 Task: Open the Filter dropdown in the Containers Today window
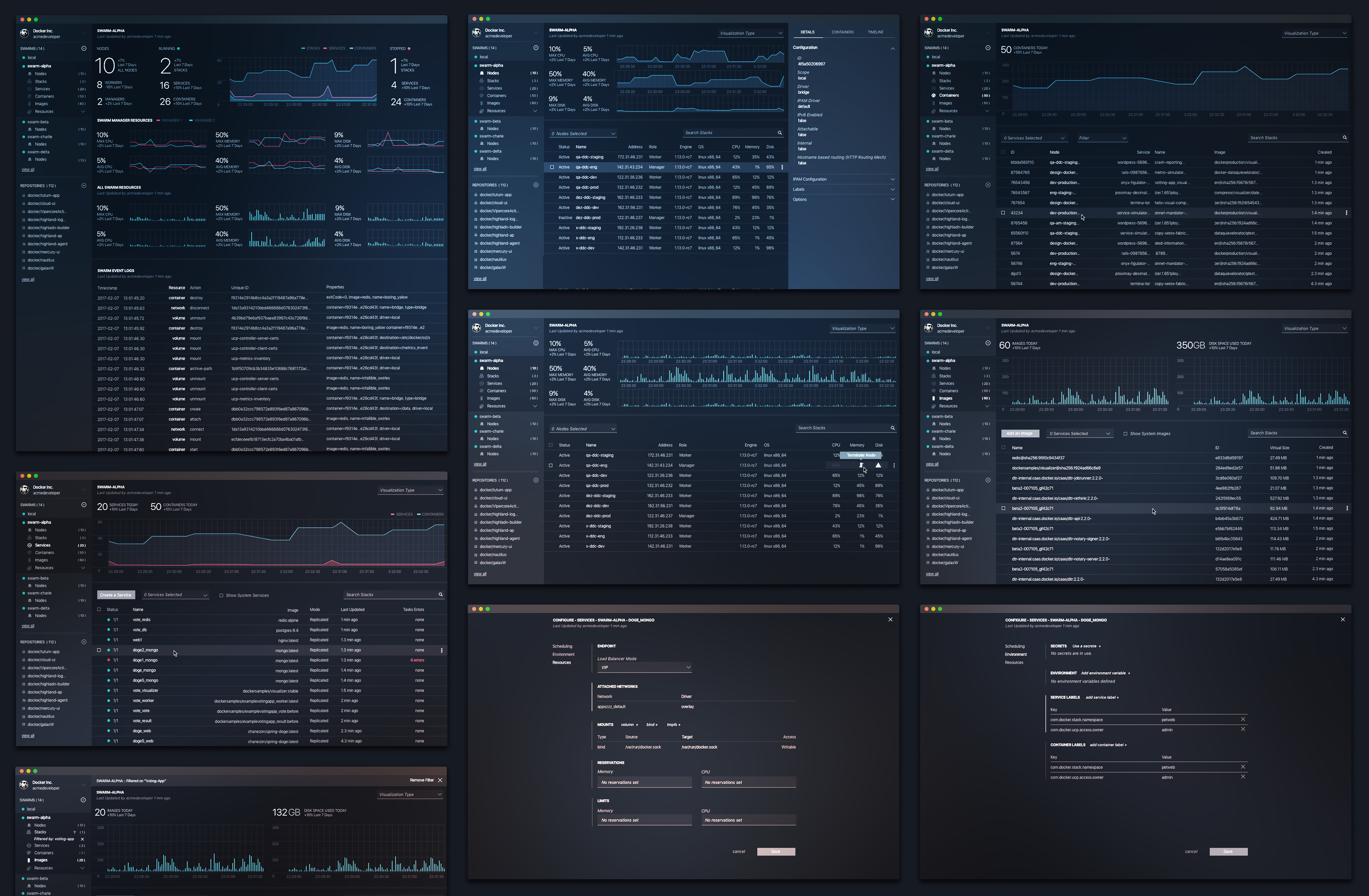1103,138
